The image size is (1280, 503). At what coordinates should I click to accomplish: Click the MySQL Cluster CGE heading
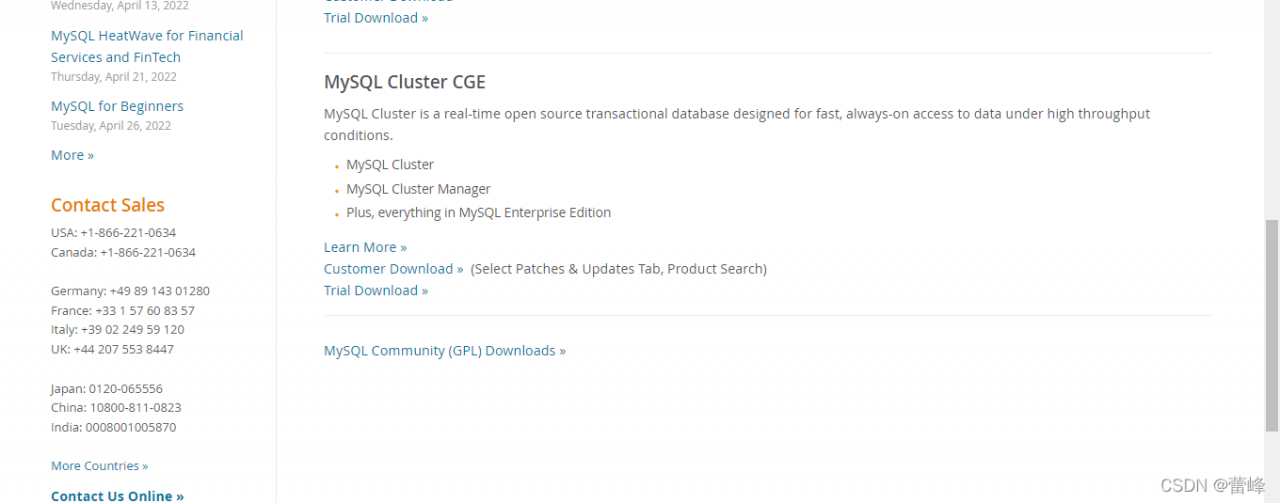[x=404, y=82]
